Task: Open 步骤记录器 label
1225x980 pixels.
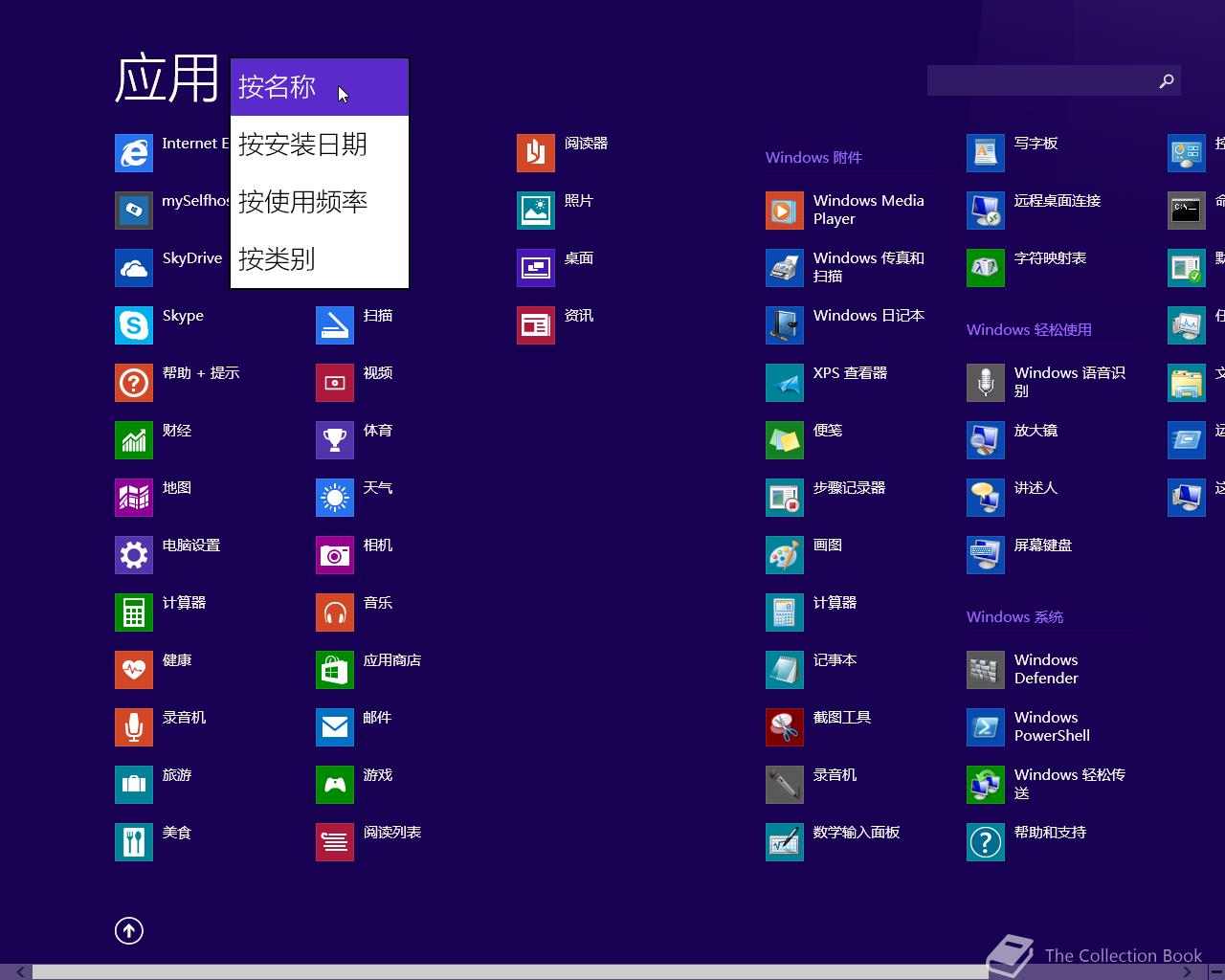Action: pos(849,488)
